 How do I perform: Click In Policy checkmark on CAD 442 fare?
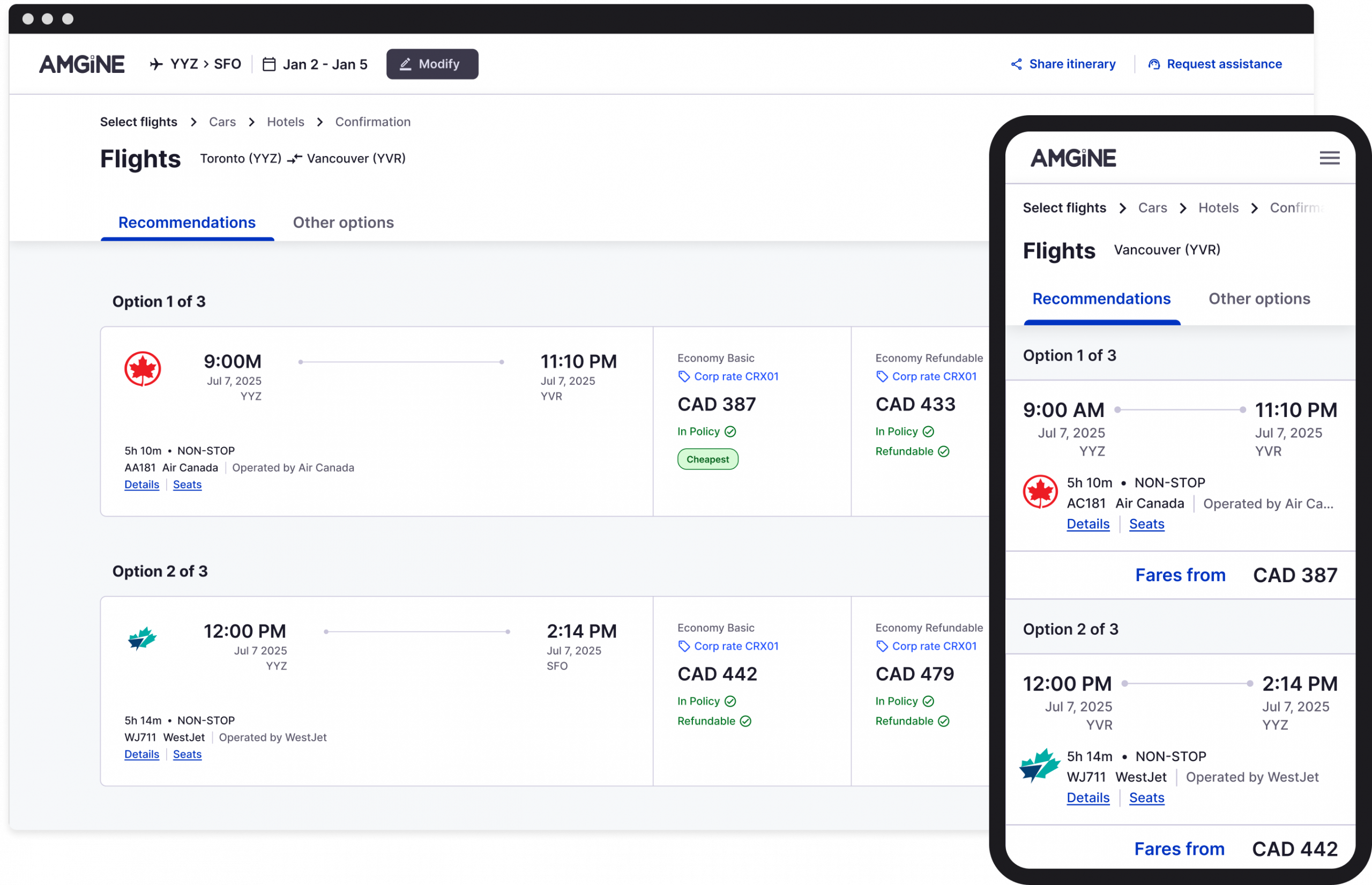(730, 701)
